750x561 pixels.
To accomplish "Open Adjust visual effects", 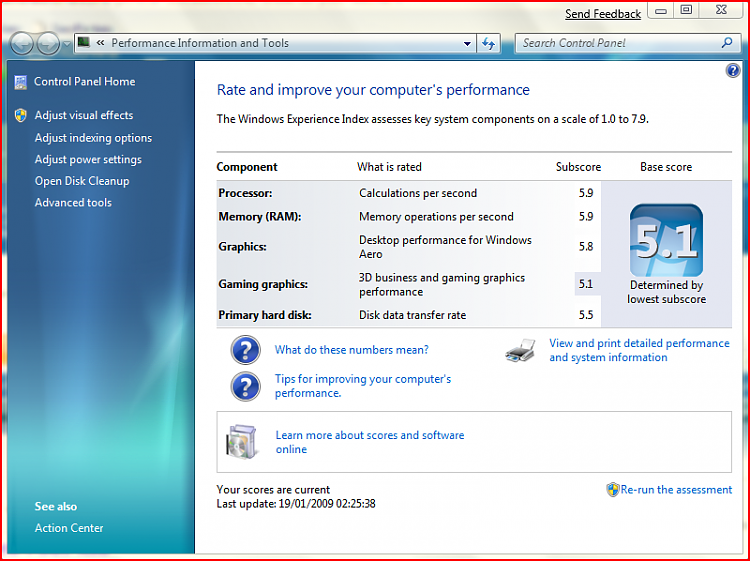I will [x=84, y=115].
